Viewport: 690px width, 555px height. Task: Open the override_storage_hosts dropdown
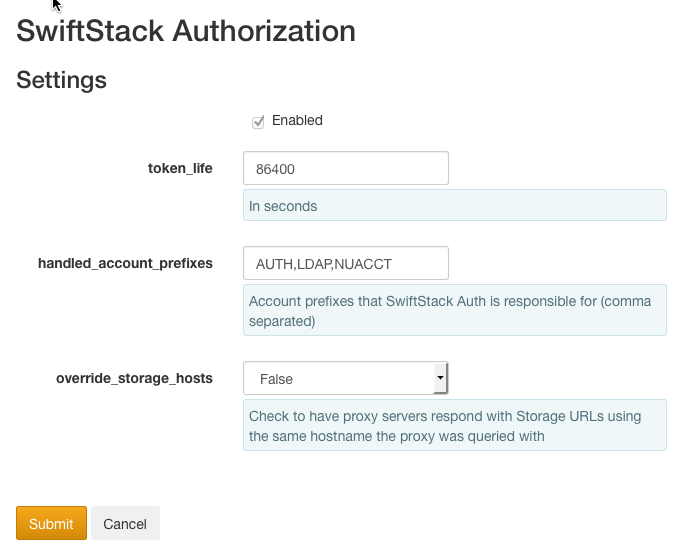(346, 378)
